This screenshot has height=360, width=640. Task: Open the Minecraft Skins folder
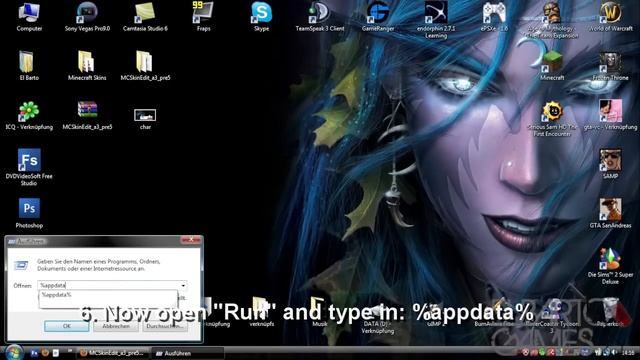point(87,65)
